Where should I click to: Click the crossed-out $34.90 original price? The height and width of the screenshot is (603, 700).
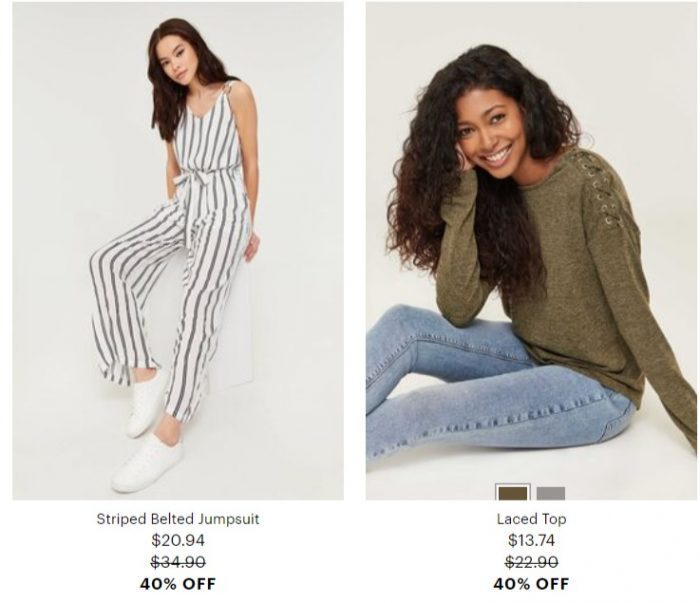coord(178,562)
